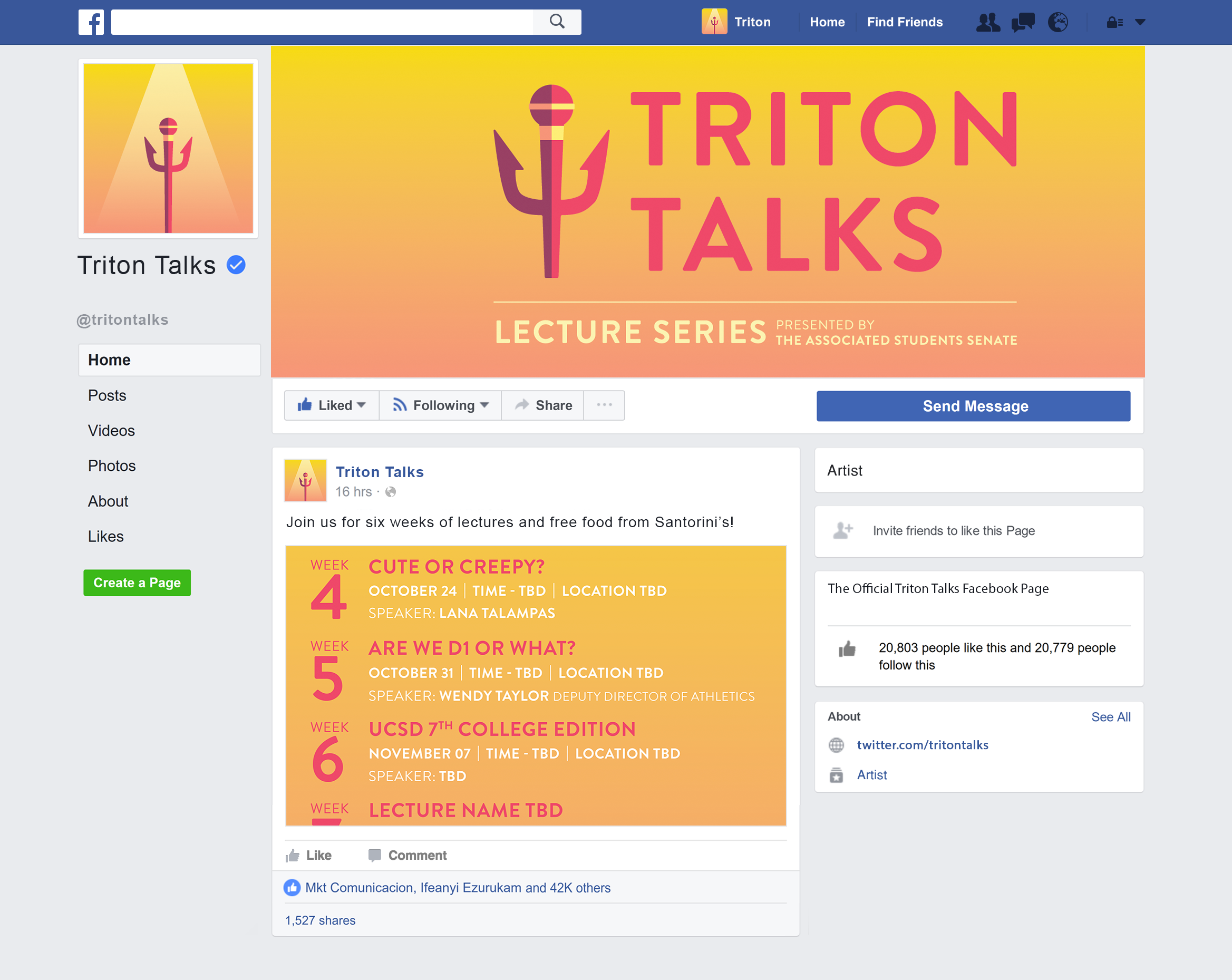Image resolution: width=1232 pixels, height=980 pixels.
Task: Open the 1,527 shares link
Action: (320, 920)
